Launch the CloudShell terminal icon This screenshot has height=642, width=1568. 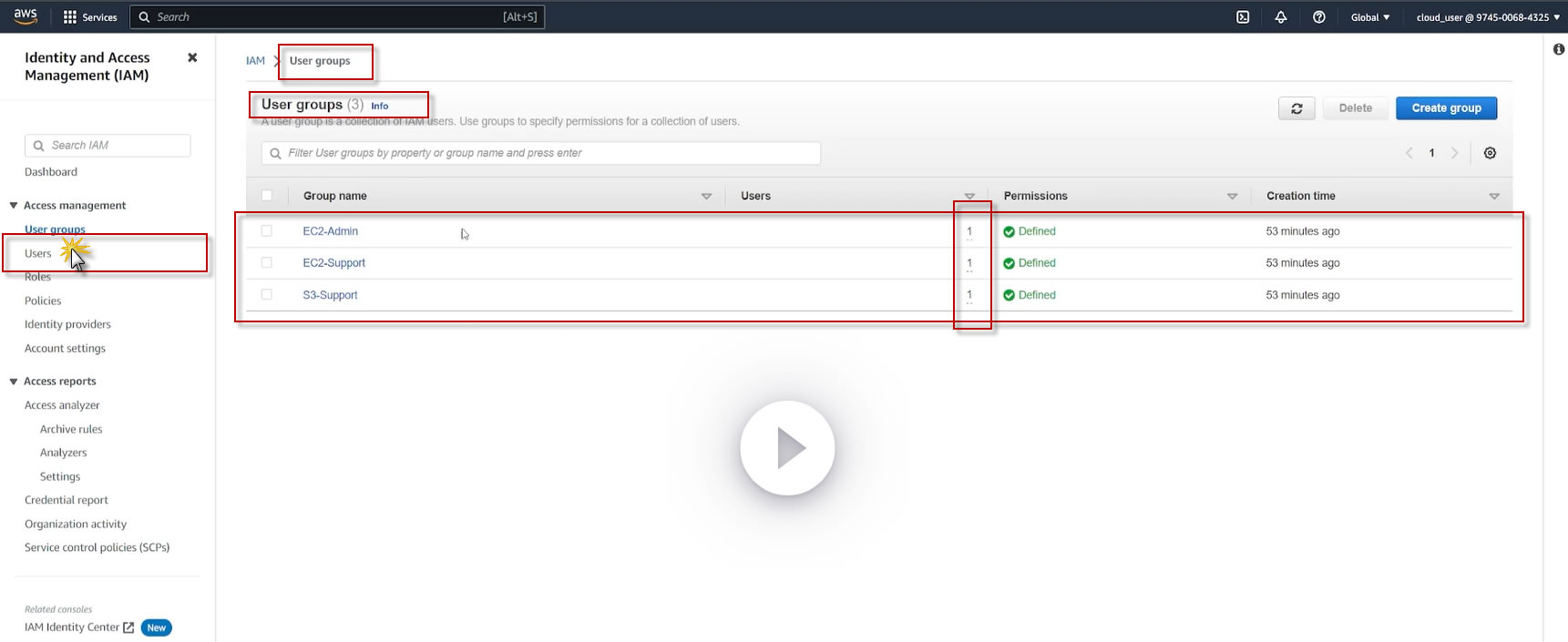1243,17
